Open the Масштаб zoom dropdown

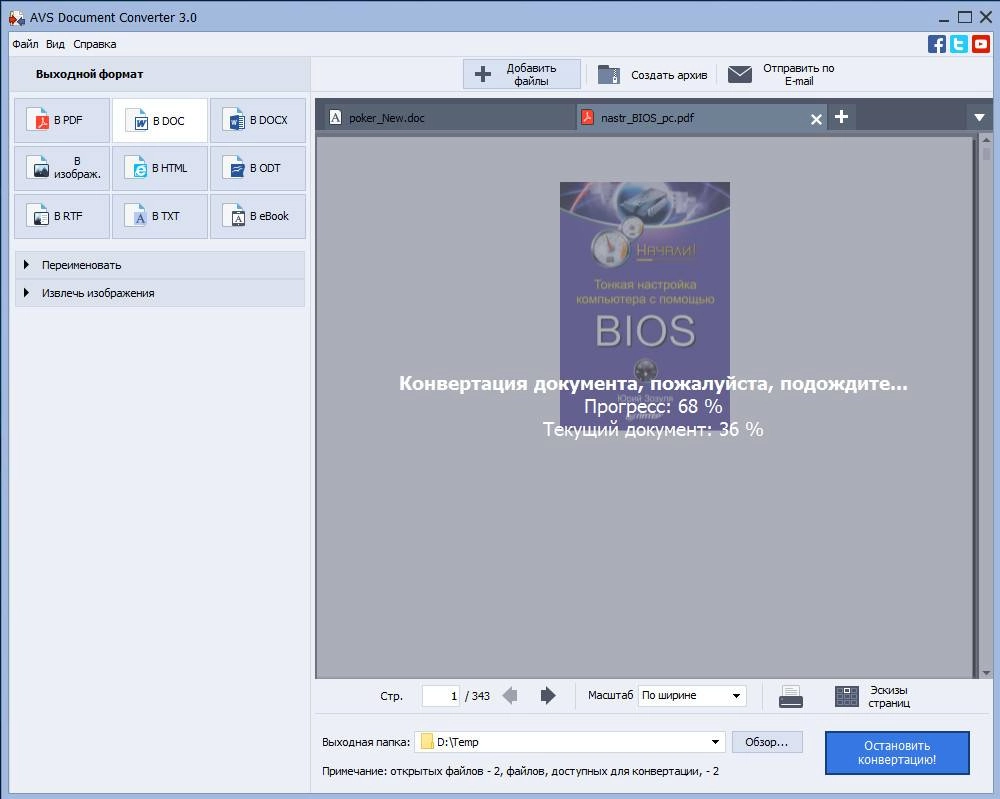[x=692, y=695]
